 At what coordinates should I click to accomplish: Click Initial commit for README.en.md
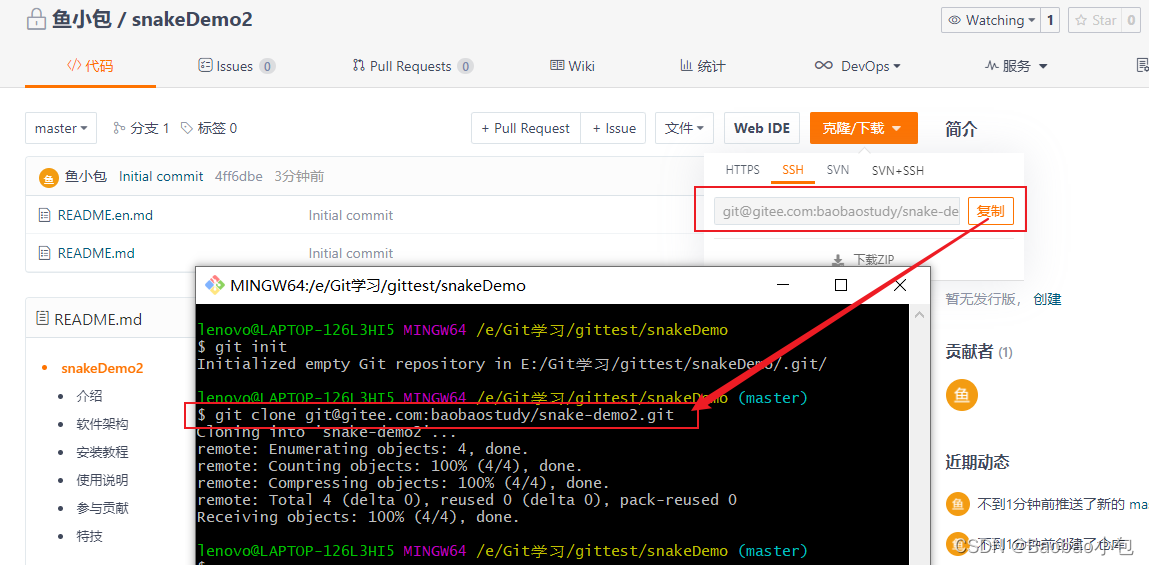pos(350,215)
